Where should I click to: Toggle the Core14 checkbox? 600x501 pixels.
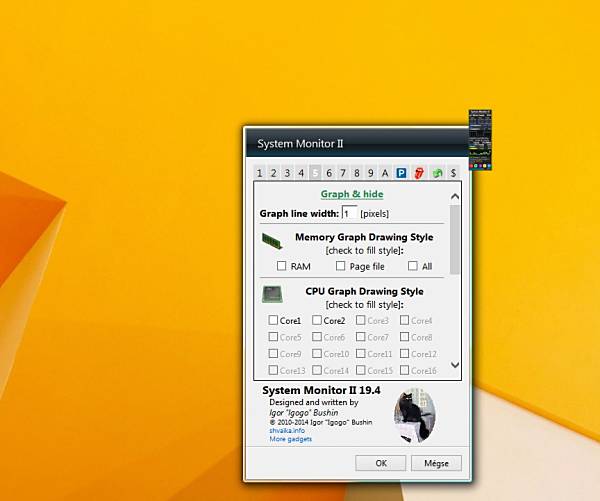(x=316, y=370)
